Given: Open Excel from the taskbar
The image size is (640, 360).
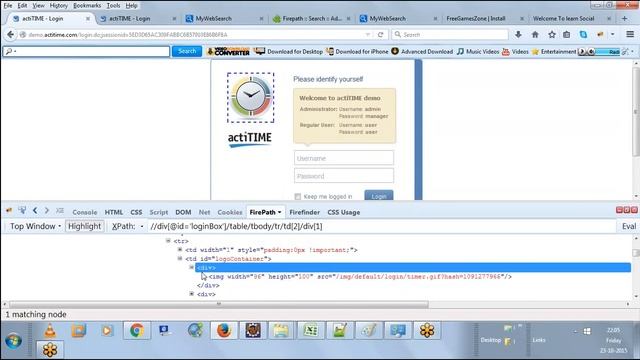Looking at the screenshot, I should pyautogui.click(x=311, y=331).
